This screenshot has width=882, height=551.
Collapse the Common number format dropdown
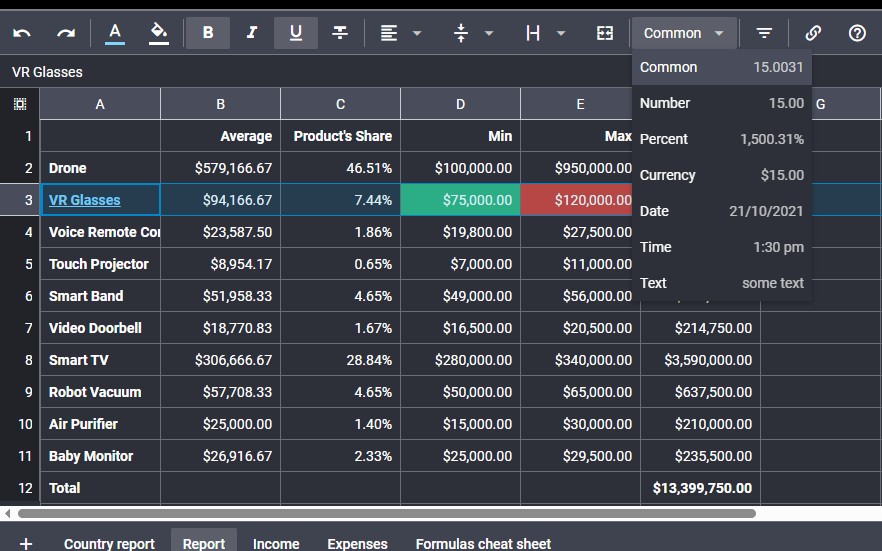[x=684, y=33]
